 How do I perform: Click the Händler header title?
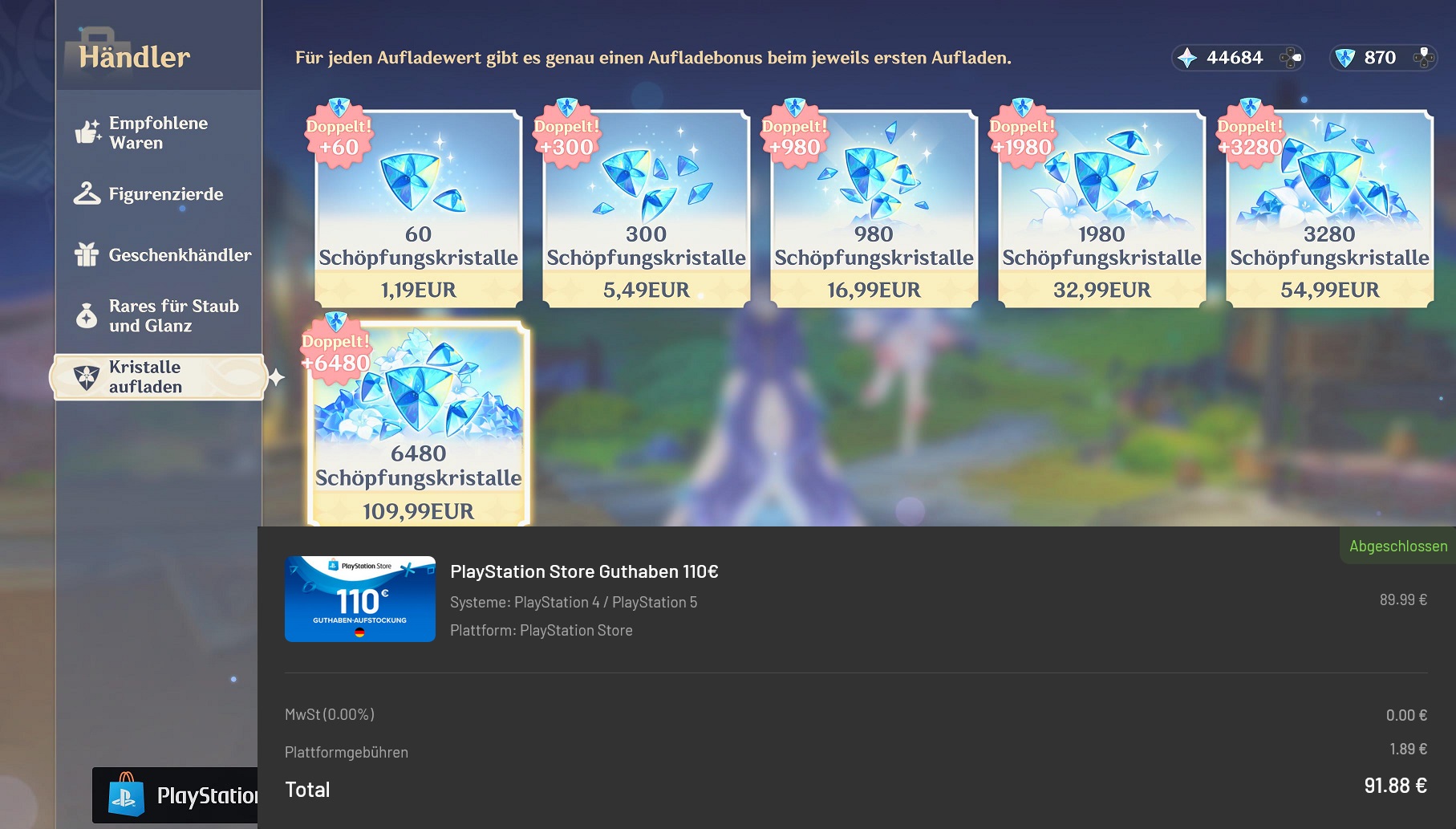(x=134, y=57)
